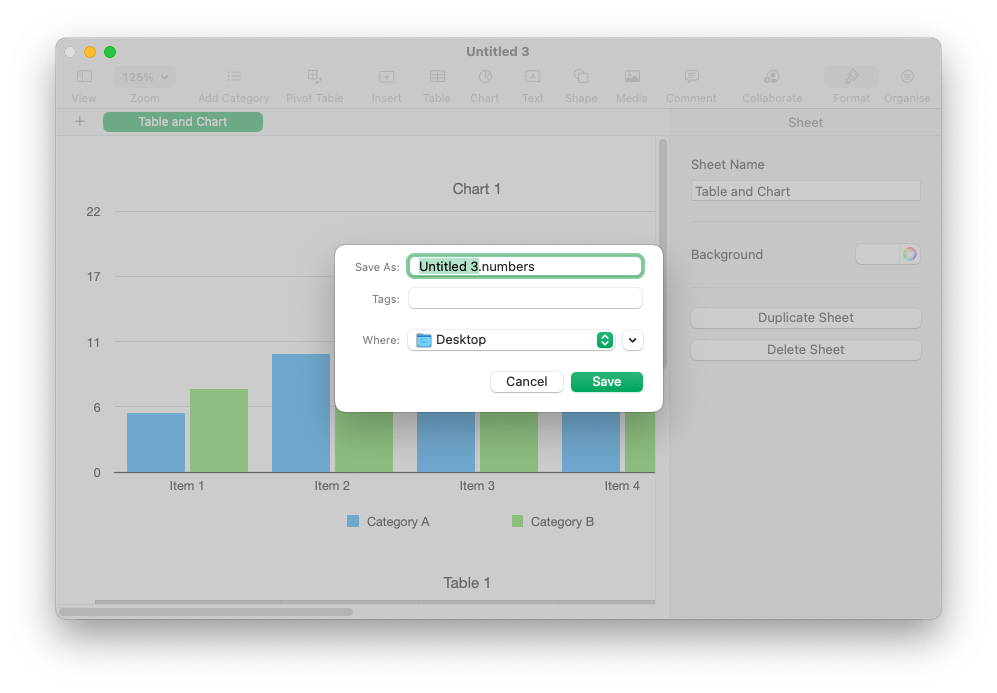The height and width of the screenshot is (693, 997).
Task: Click the Tags input field
Action: (x=525, y=299)
